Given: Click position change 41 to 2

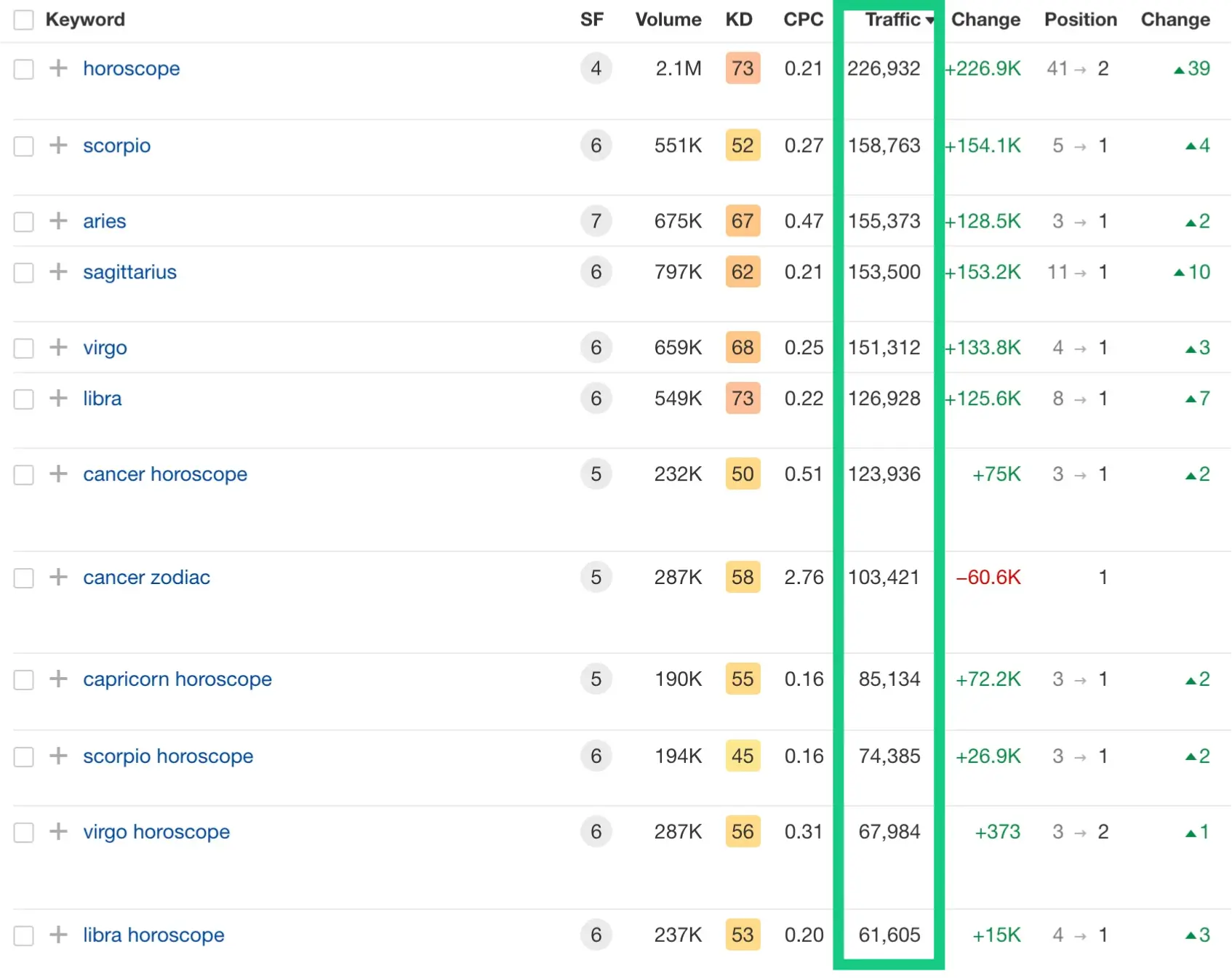Looking at the screenshot, I should 1078,68.
